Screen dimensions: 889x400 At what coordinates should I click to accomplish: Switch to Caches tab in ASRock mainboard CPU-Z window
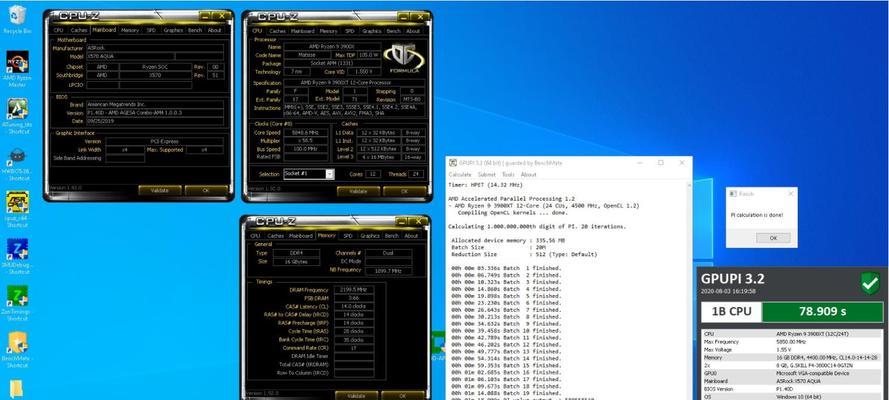click(x=79, y=30)
